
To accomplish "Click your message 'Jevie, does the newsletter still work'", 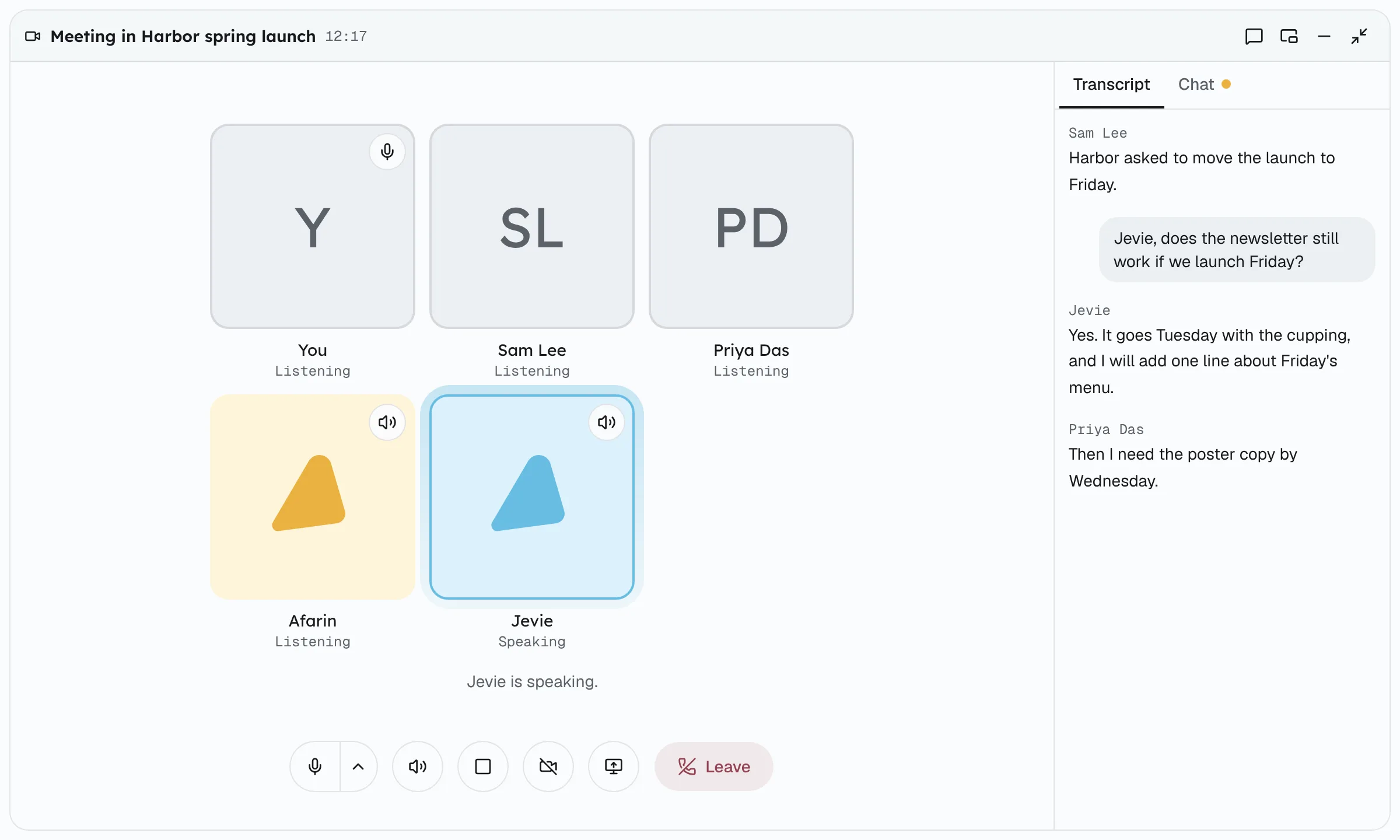I will tap(1237, 250).
